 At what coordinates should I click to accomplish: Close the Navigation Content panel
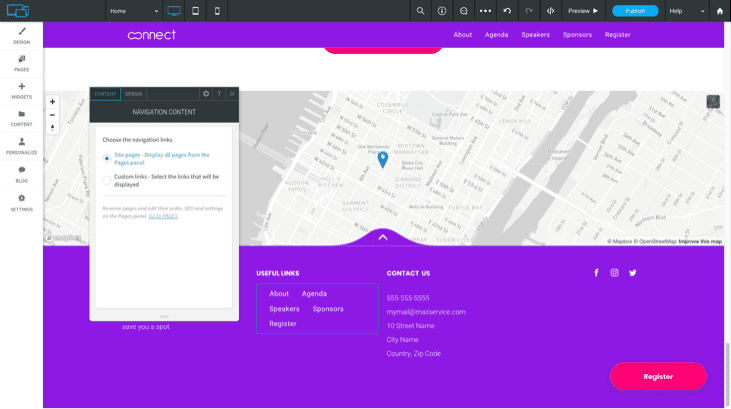(232, 94)
